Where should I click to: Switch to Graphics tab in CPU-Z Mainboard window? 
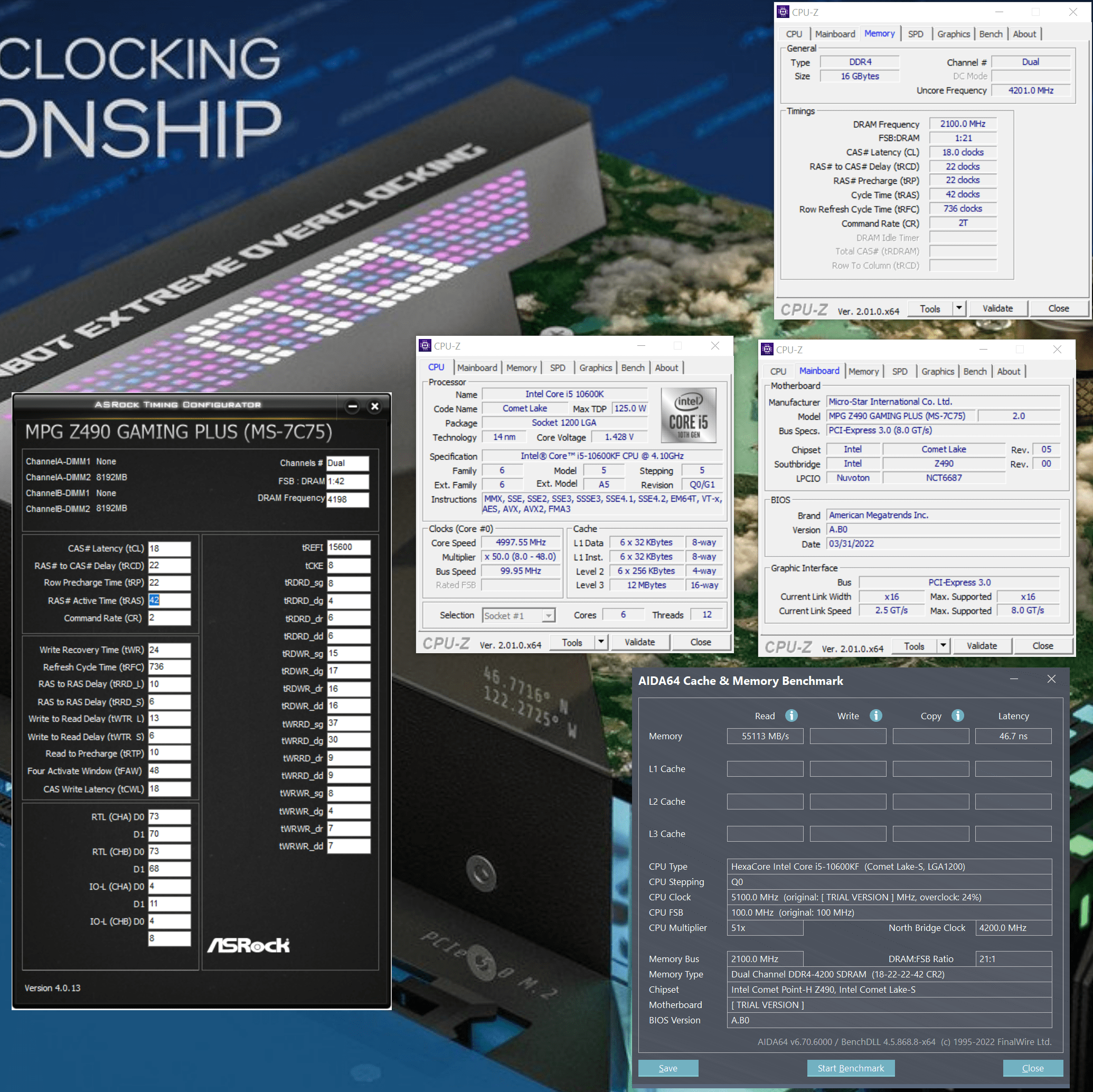[937, 371]
